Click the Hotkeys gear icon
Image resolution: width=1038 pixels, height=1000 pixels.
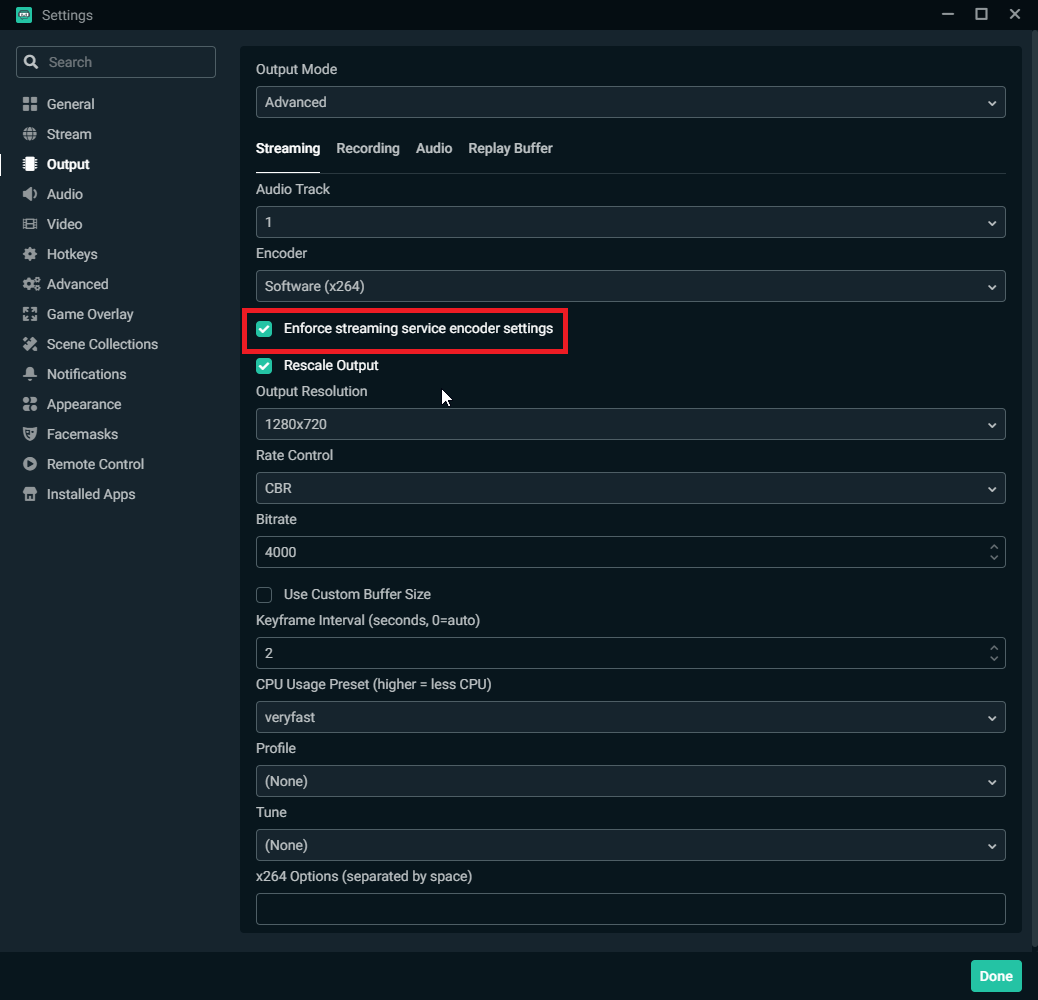click(x=30, y=254)
